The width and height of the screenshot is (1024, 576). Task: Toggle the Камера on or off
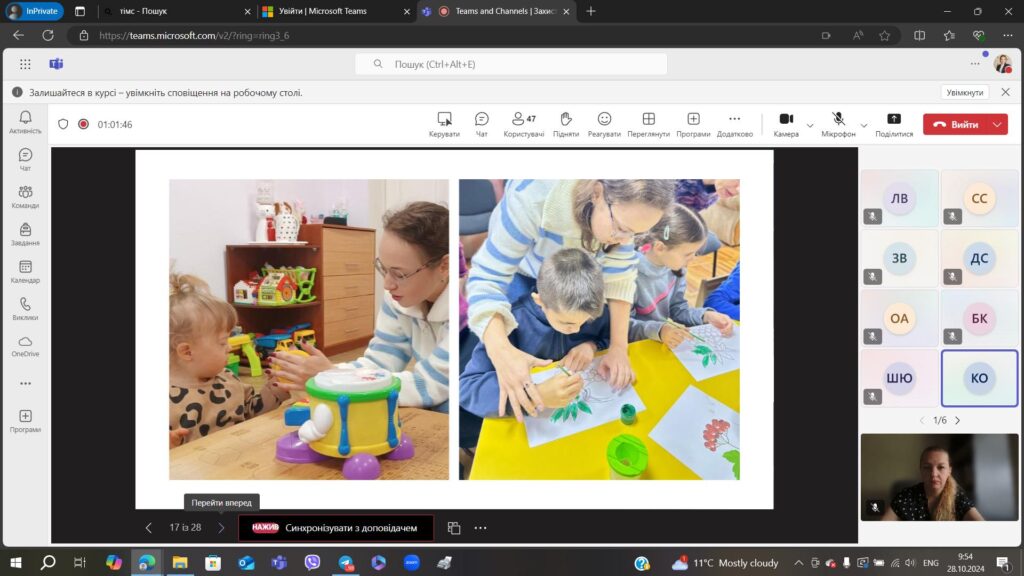[786, 124]
